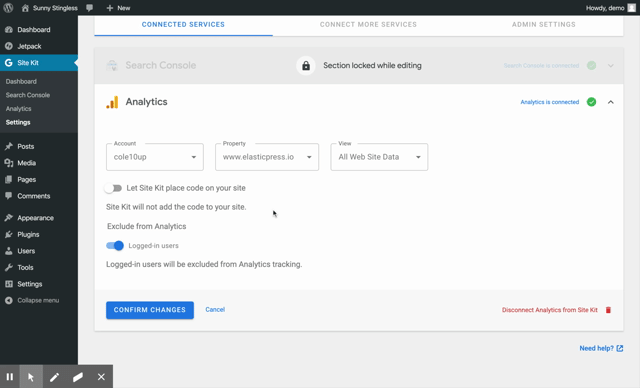
Task: Click the Cancel link
Action: click(x=215, y=310)
